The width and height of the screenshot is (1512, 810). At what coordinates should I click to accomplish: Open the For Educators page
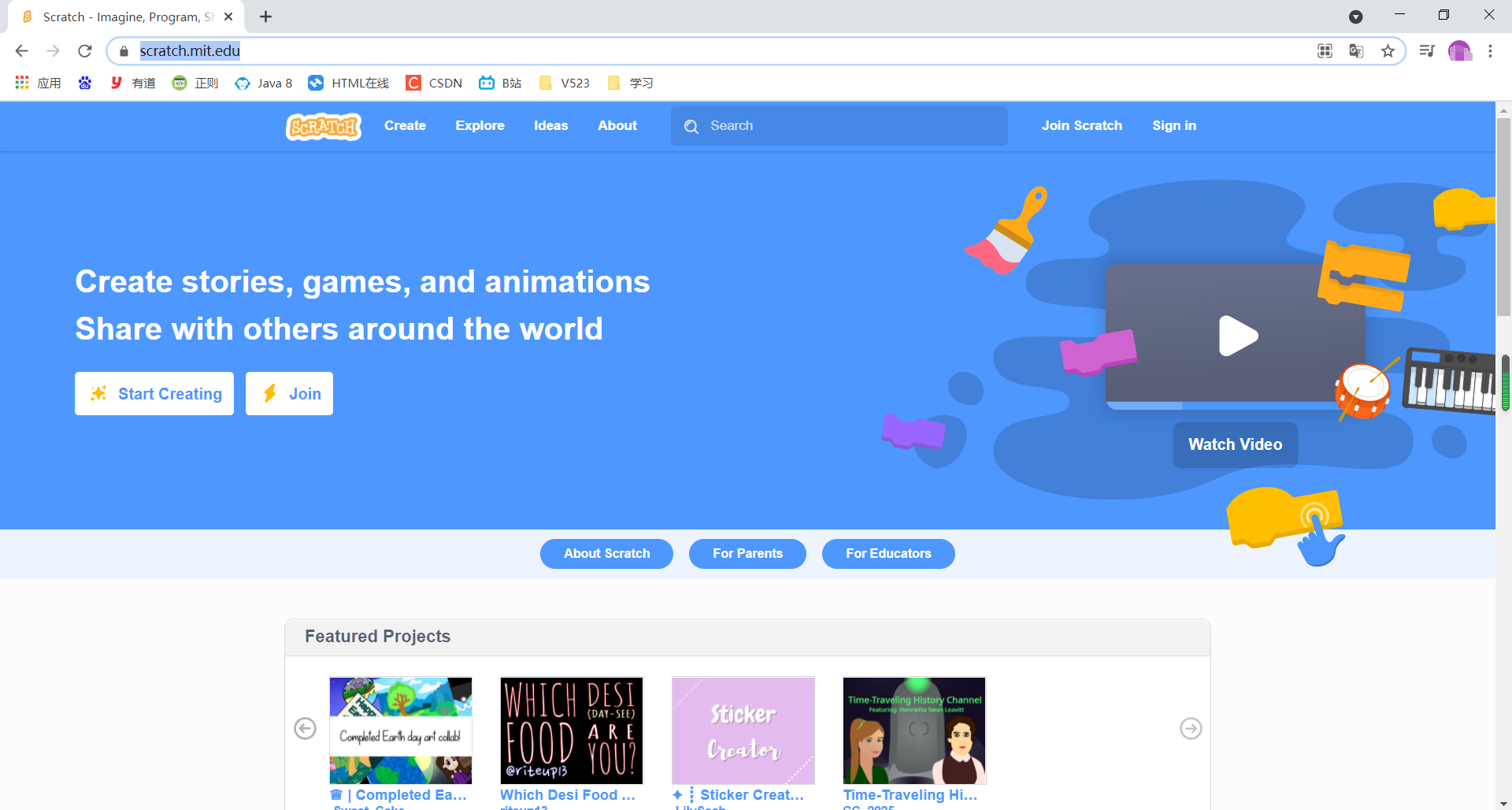pyautogui.click(x=888, y=553)
